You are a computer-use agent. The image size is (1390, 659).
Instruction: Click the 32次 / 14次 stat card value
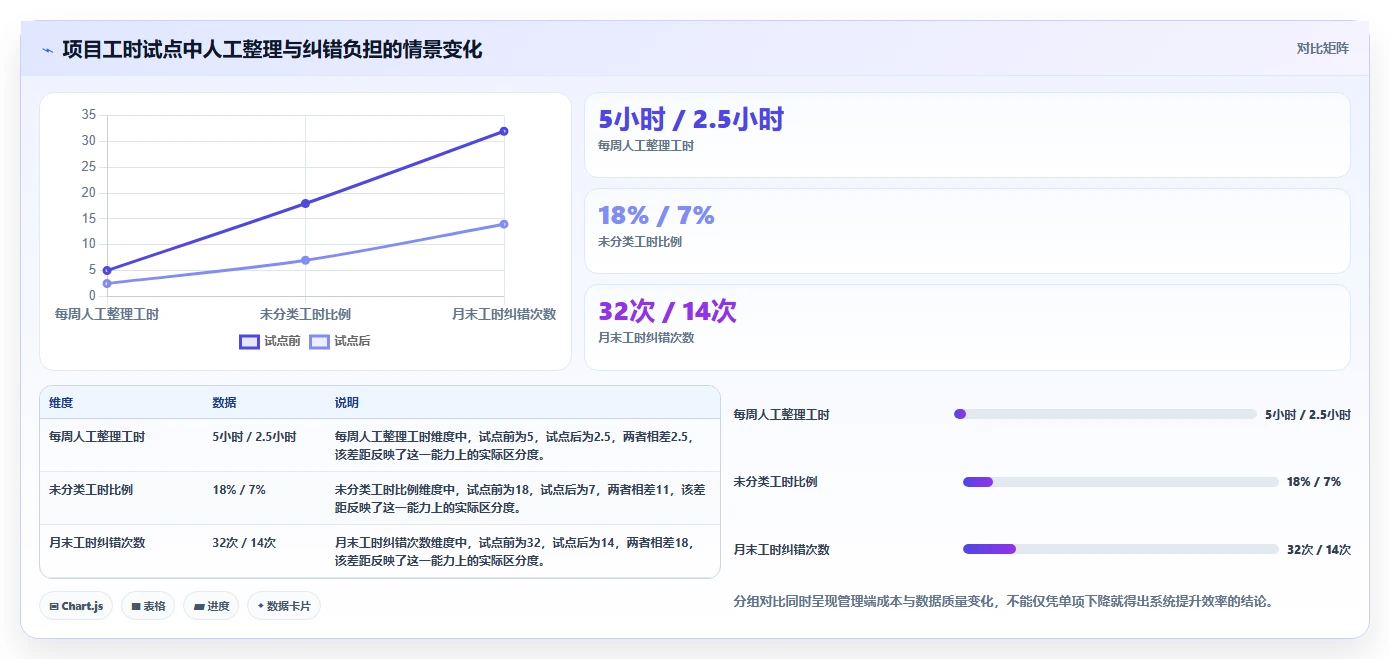(667, 312)
